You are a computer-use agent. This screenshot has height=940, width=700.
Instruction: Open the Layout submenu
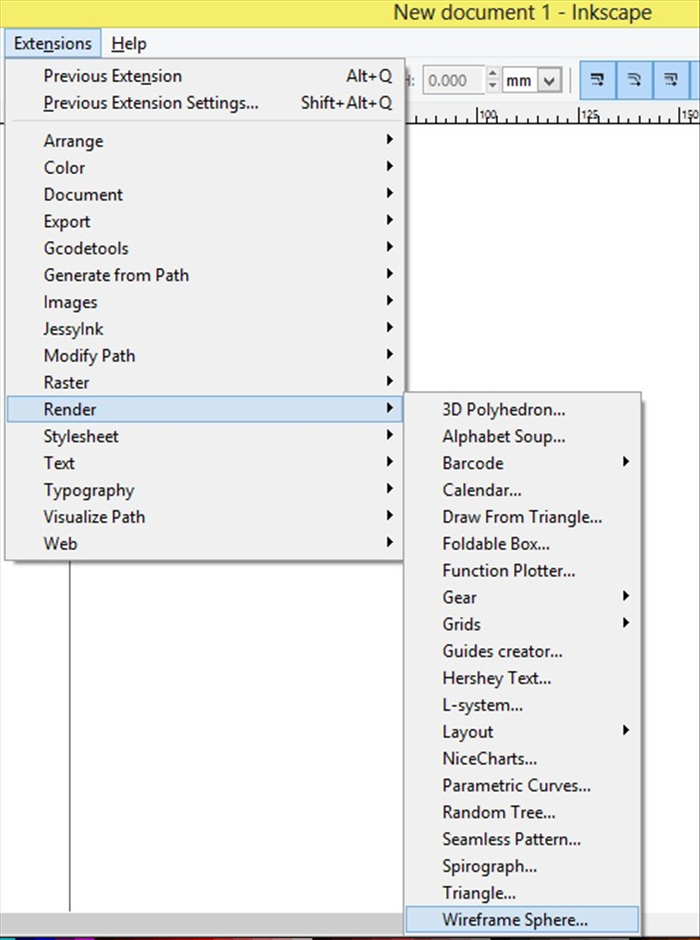pyautogui.click(x=522, y=732)
